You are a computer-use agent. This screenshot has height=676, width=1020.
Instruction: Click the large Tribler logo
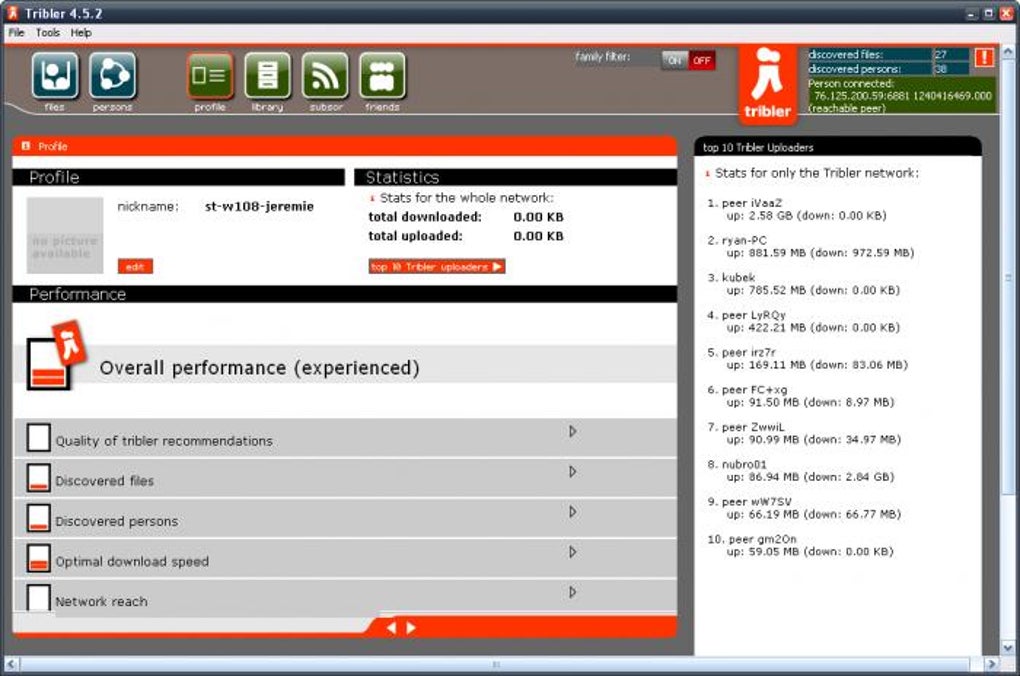pyautogui.click(x=768, y=83)
